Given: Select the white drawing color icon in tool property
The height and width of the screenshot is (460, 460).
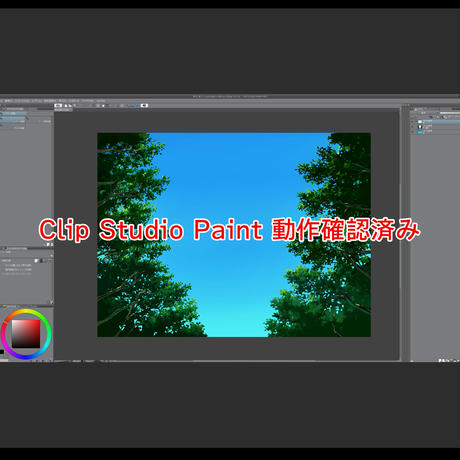Looking at the screenshot, I should (36, 261).
